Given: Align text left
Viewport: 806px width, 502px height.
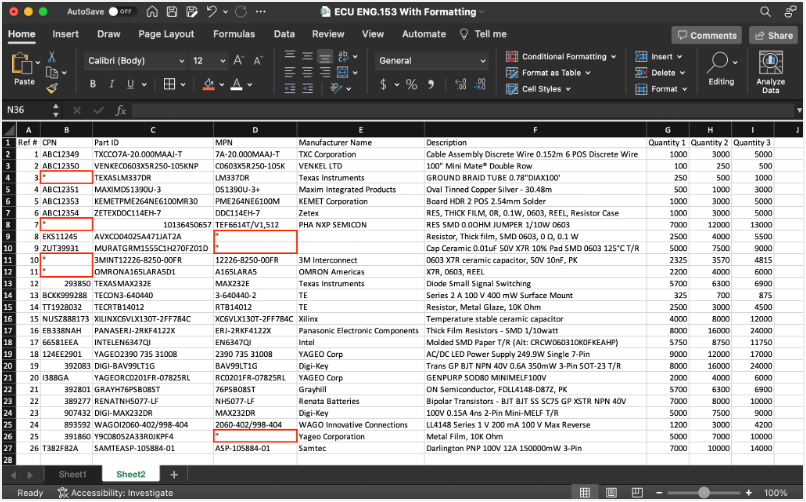Looking at the screenshot, I should pyautogui.click(x=290, y=72).
